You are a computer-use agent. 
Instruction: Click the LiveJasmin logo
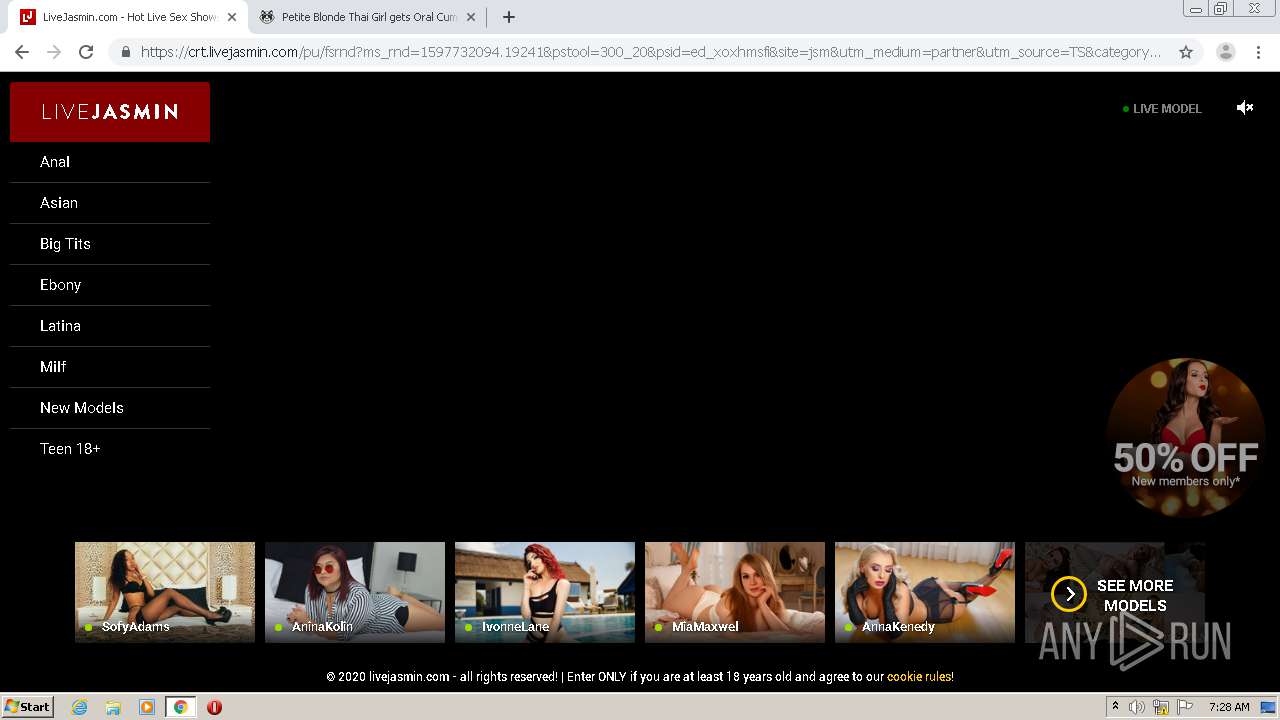coord(110,112)
